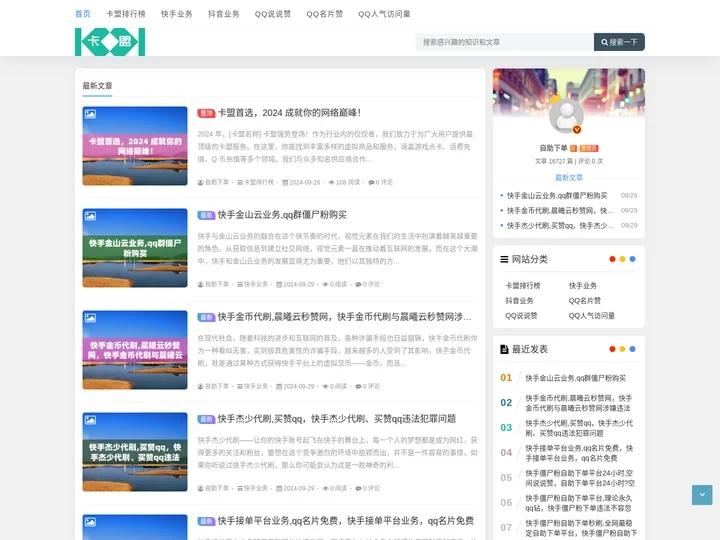Image resolution: width=720 pixels, height=540 pixels.
Task: Click the 置顶 badge on first article
Action: point(206,113)
